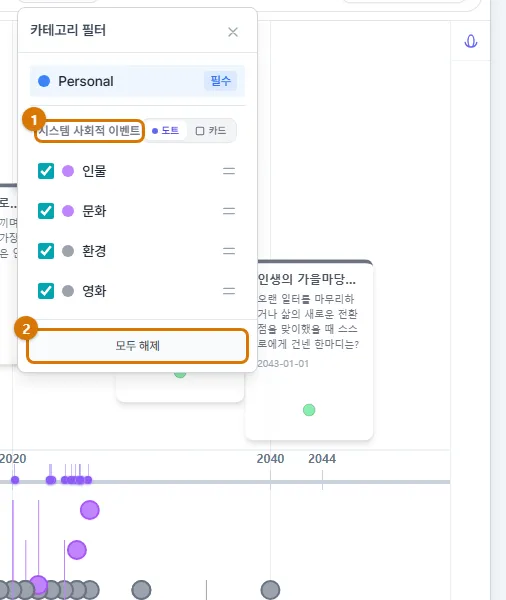Viewport: 506px width, 600px height.
Task: Click the 카테고리 필터 title
Action: (x=68, y=30)
